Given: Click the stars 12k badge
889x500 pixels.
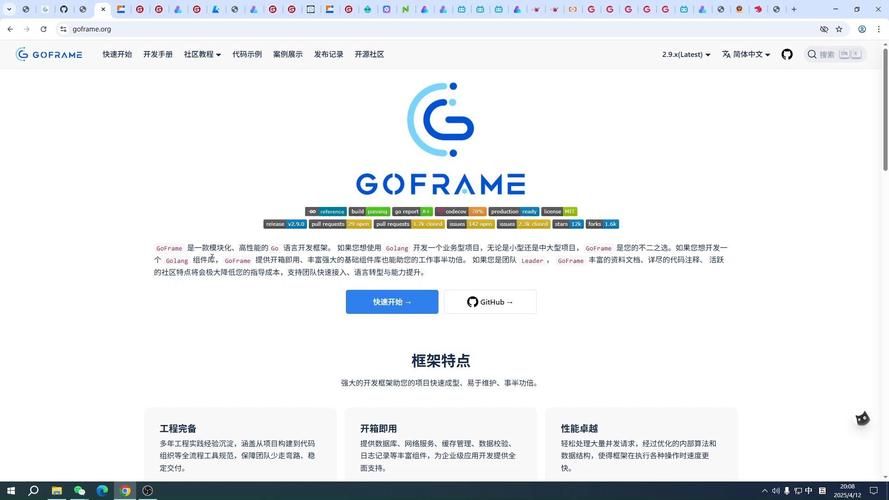Looking at the screenshot, I should (568, 224).
